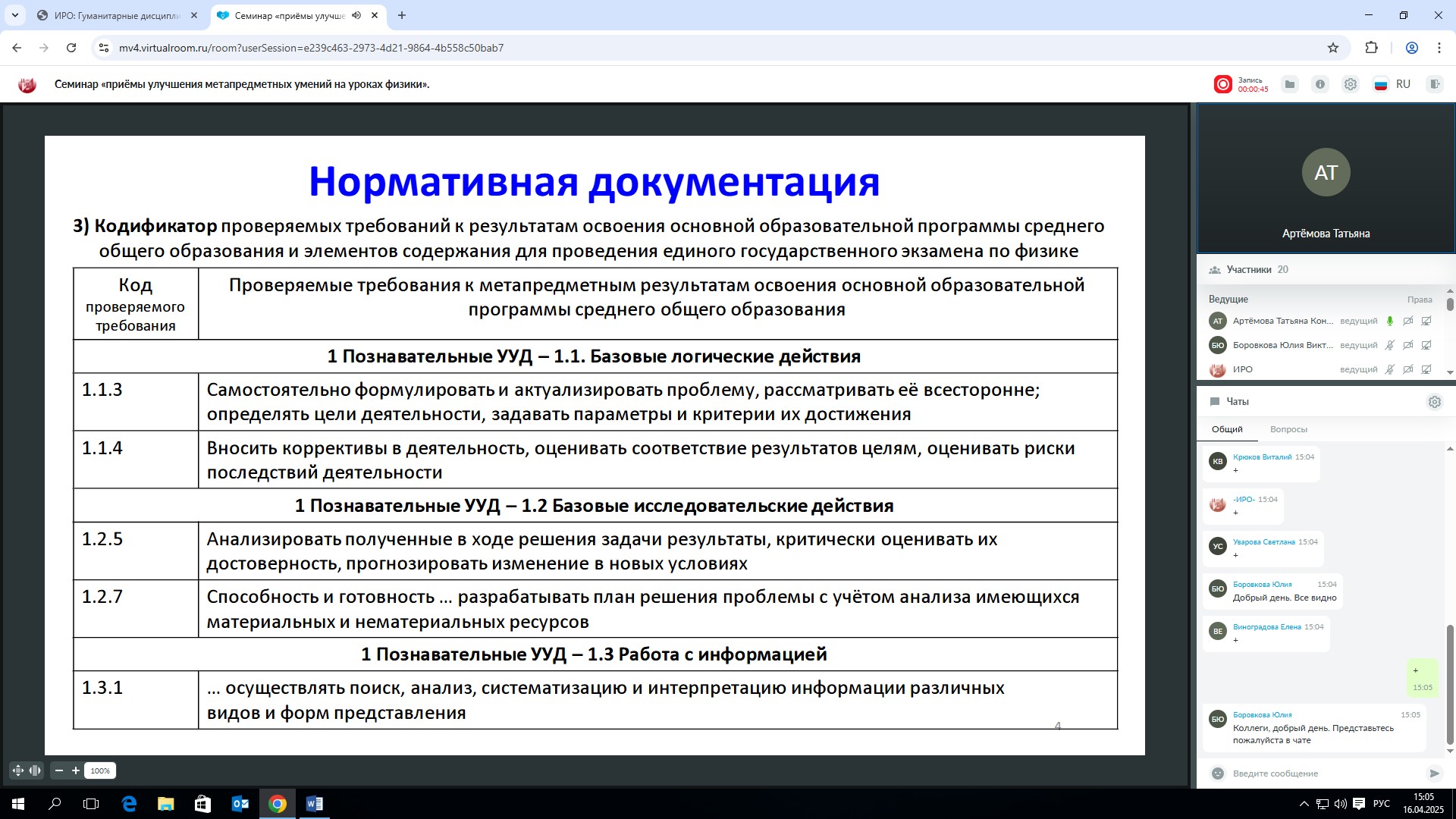Open Outlook from the taskbar
The image size is (1456, 819).
(x=240, y=804)
